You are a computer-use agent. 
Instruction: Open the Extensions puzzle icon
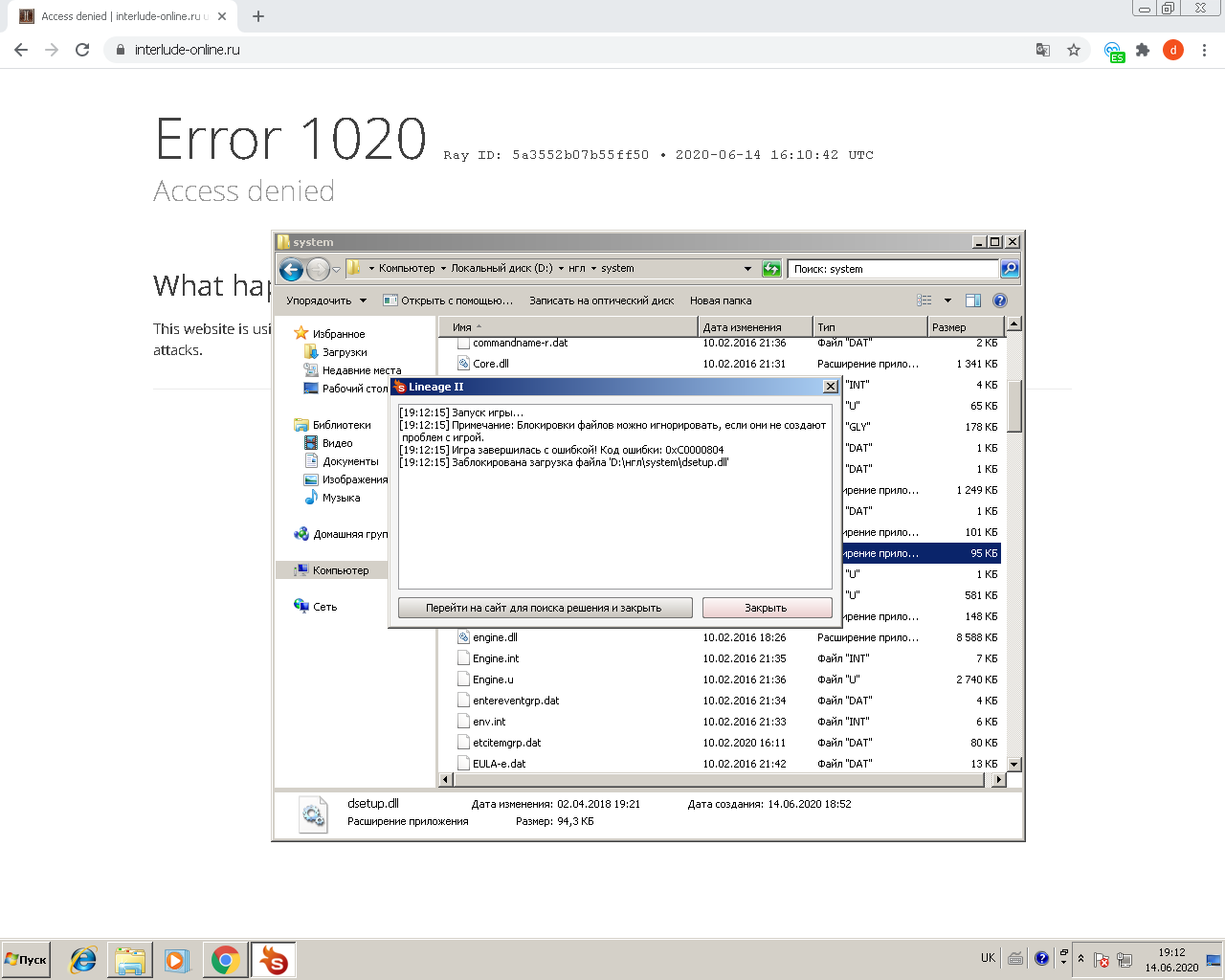(1143, 50)
